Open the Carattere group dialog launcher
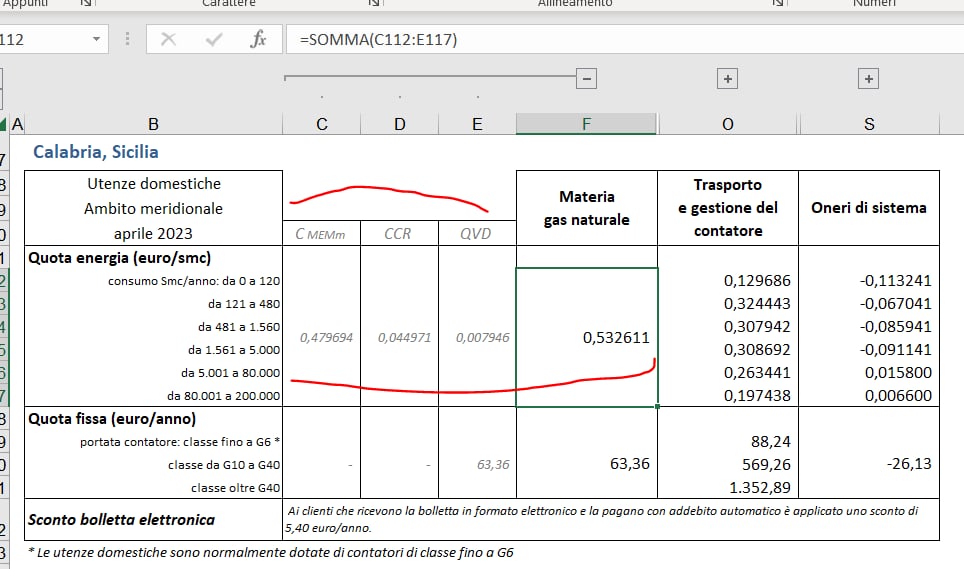 (374, 4)
